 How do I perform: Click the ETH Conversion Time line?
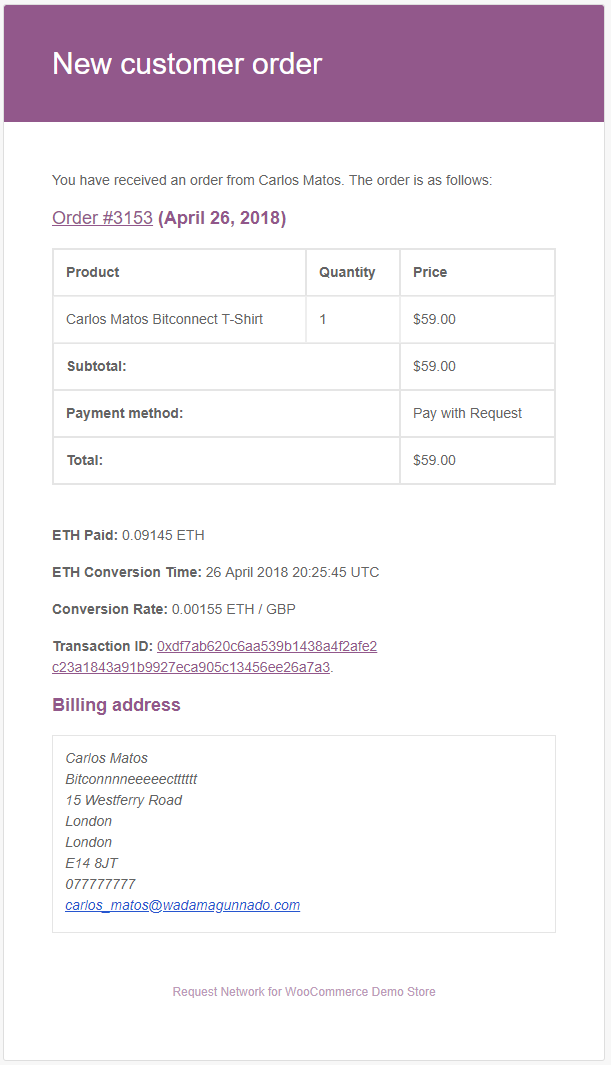pos(216,572)
